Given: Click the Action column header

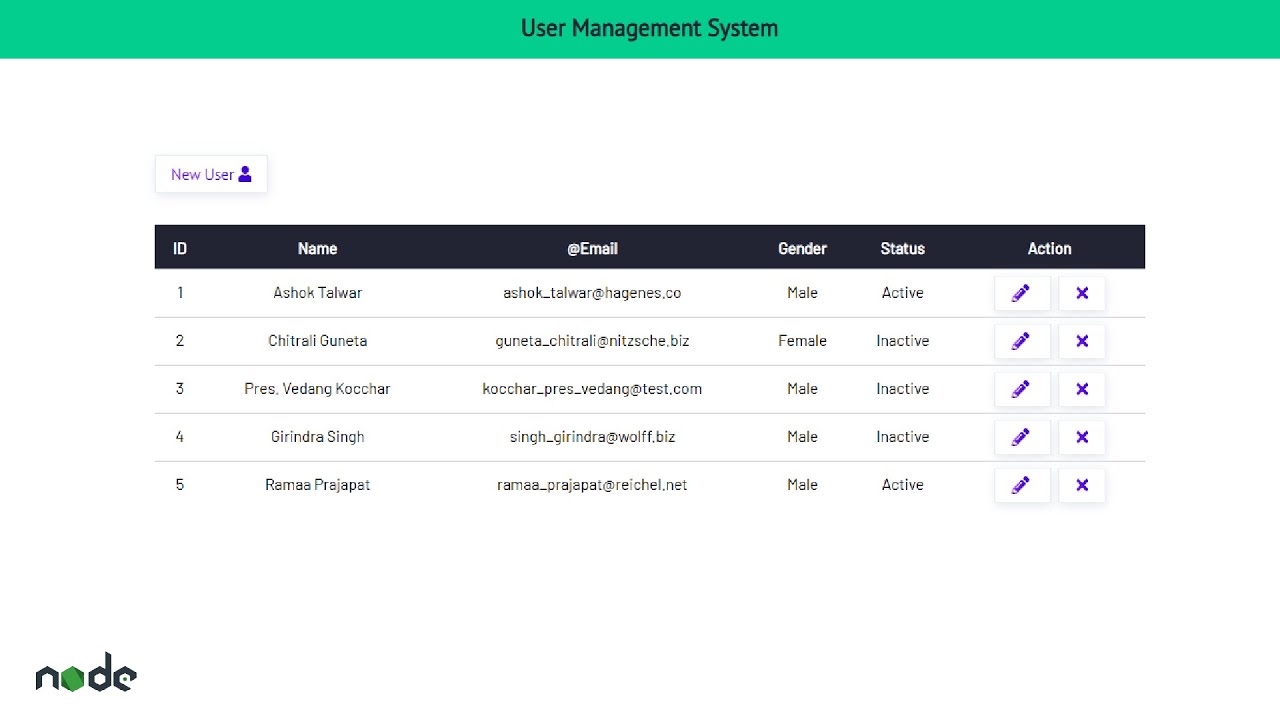Looking at the screenshot, I should click(x=1050, y=249).
